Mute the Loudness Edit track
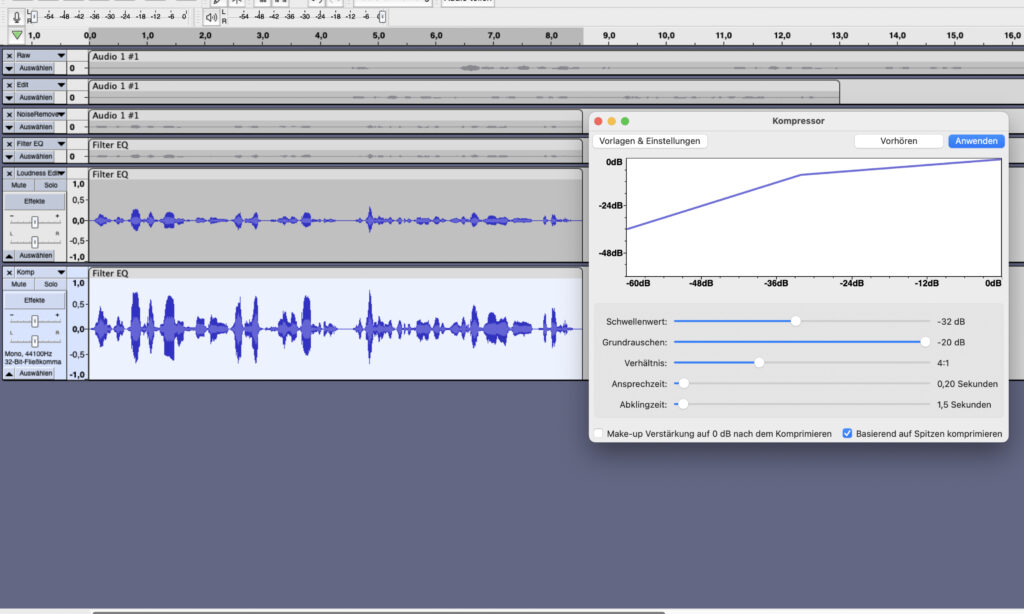 click(x=19, y=186)
